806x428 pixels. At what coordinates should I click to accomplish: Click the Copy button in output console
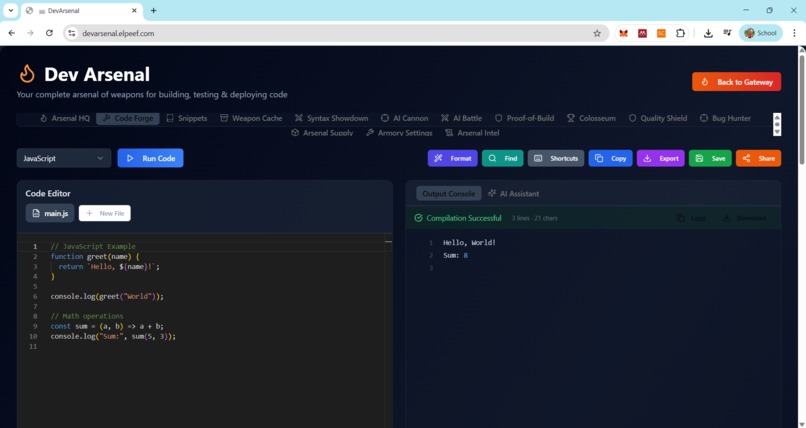pyautogui.click(x=691, y=218)
